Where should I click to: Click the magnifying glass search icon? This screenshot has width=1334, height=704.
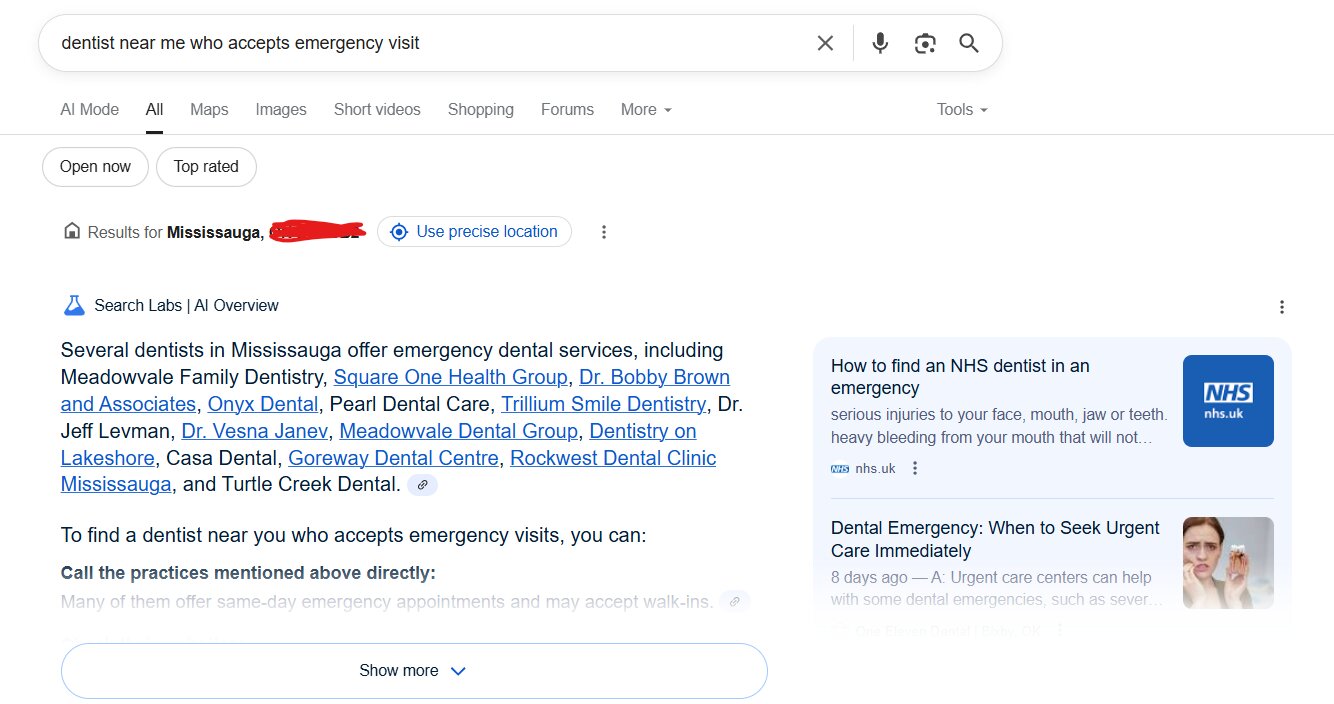tap(969, 43)
